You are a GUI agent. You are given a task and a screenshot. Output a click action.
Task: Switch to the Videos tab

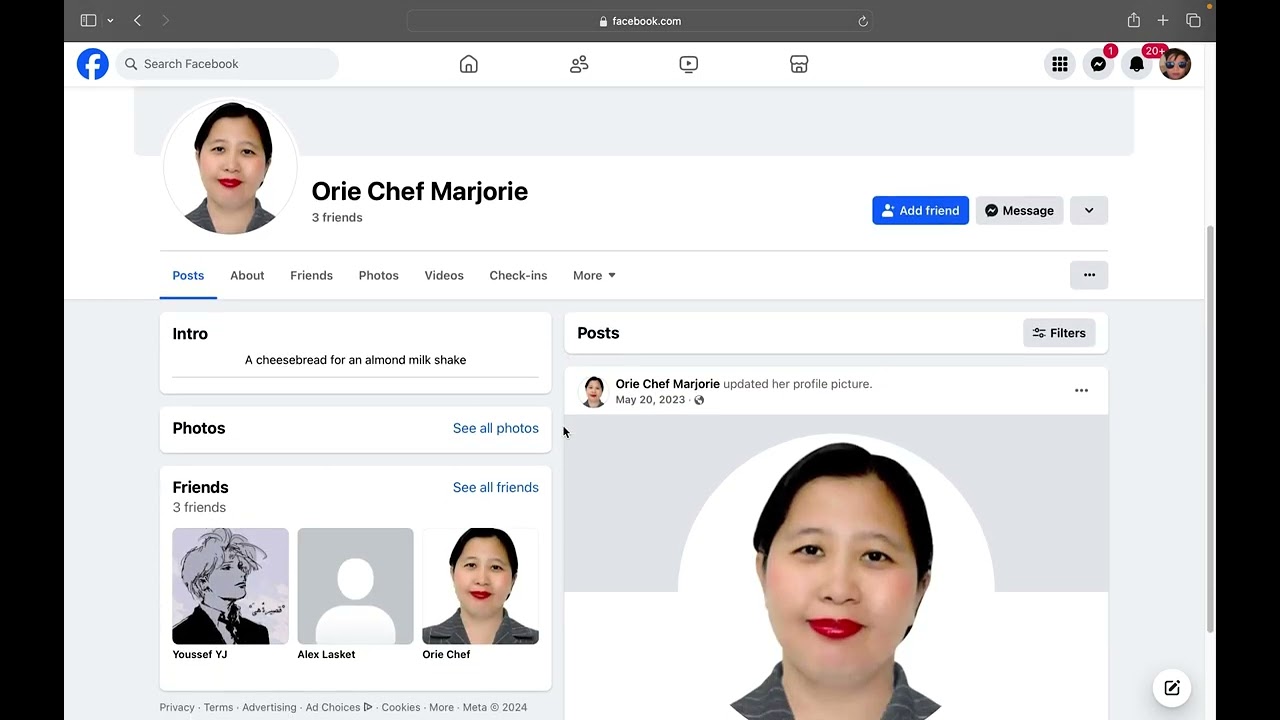pyautogui.click(x=444, y=275)
